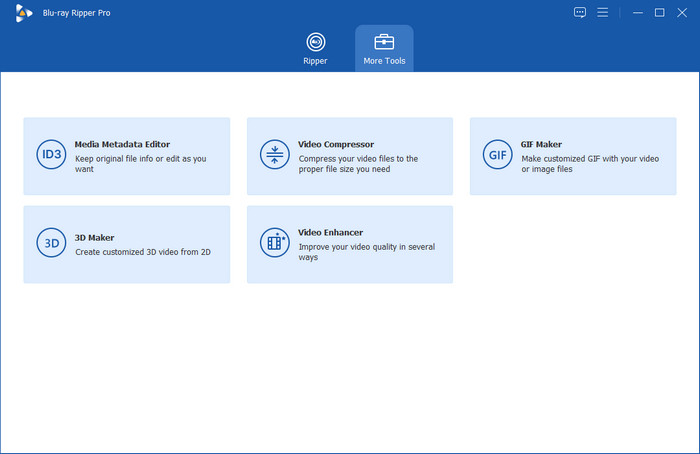Open the feedback message icon in title bar
700x454 pixels.
(x=579, y=12)
